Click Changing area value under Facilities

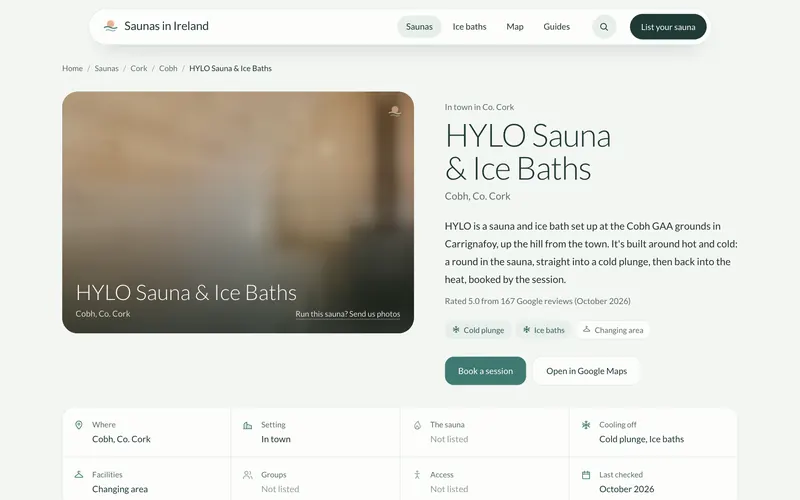tap(120, 489)
